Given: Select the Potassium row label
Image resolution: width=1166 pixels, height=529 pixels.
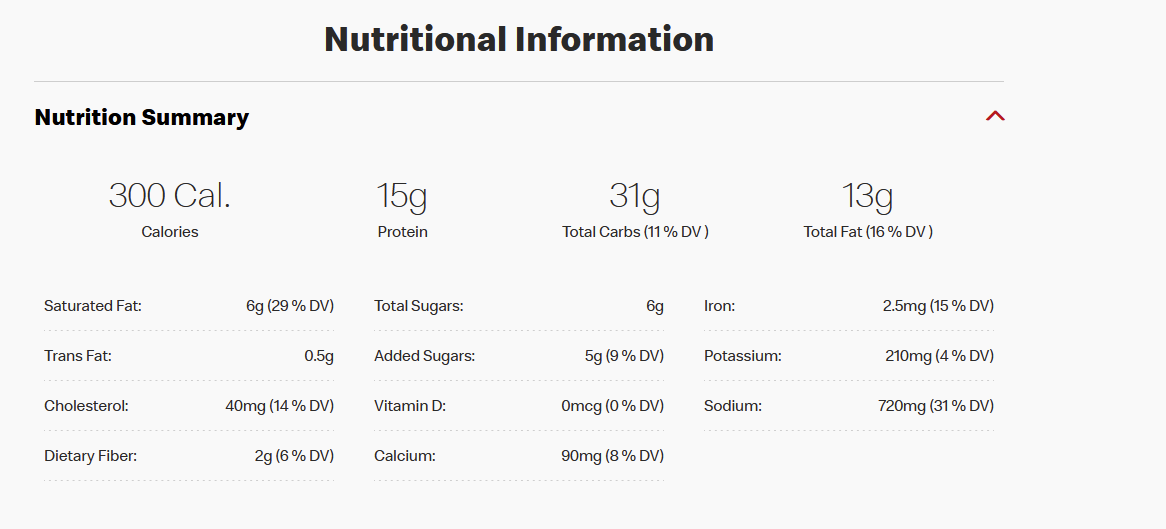Looking at the screenshot, I should 743,356.
